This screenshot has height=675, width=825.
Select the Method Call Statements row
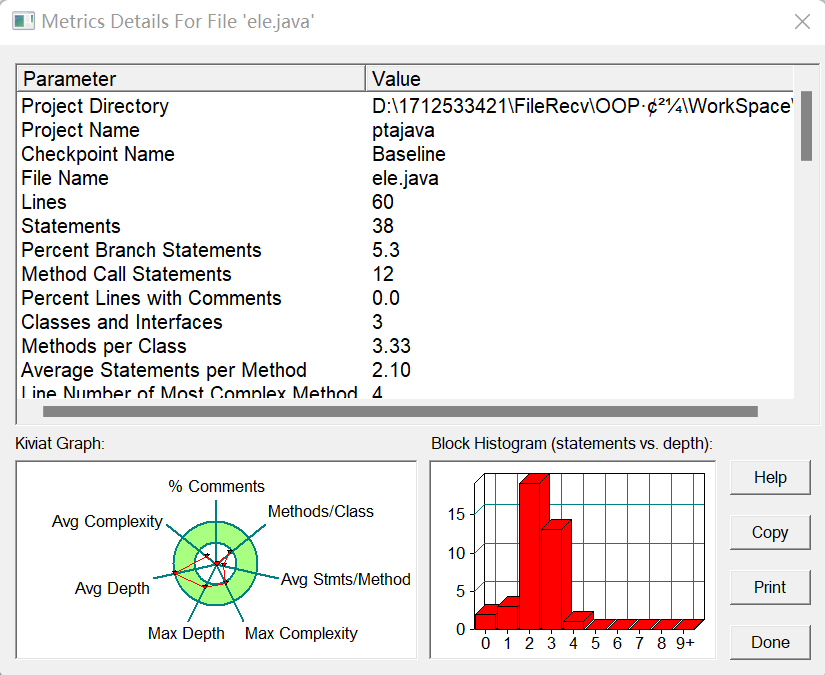point(405,274)
